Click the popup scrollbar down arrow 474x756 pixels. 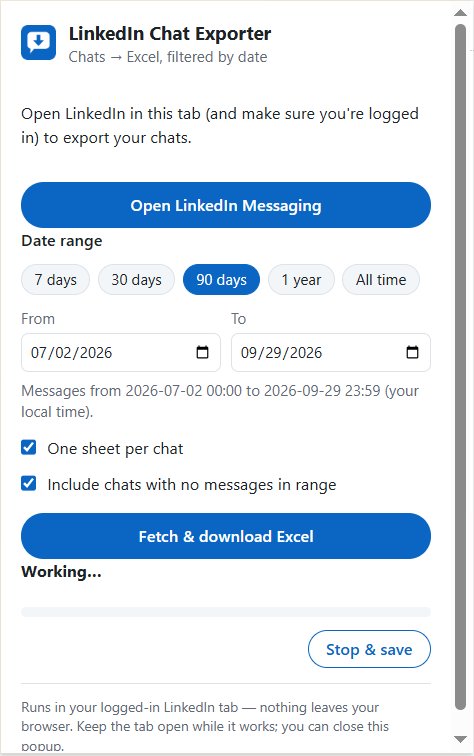460,739
